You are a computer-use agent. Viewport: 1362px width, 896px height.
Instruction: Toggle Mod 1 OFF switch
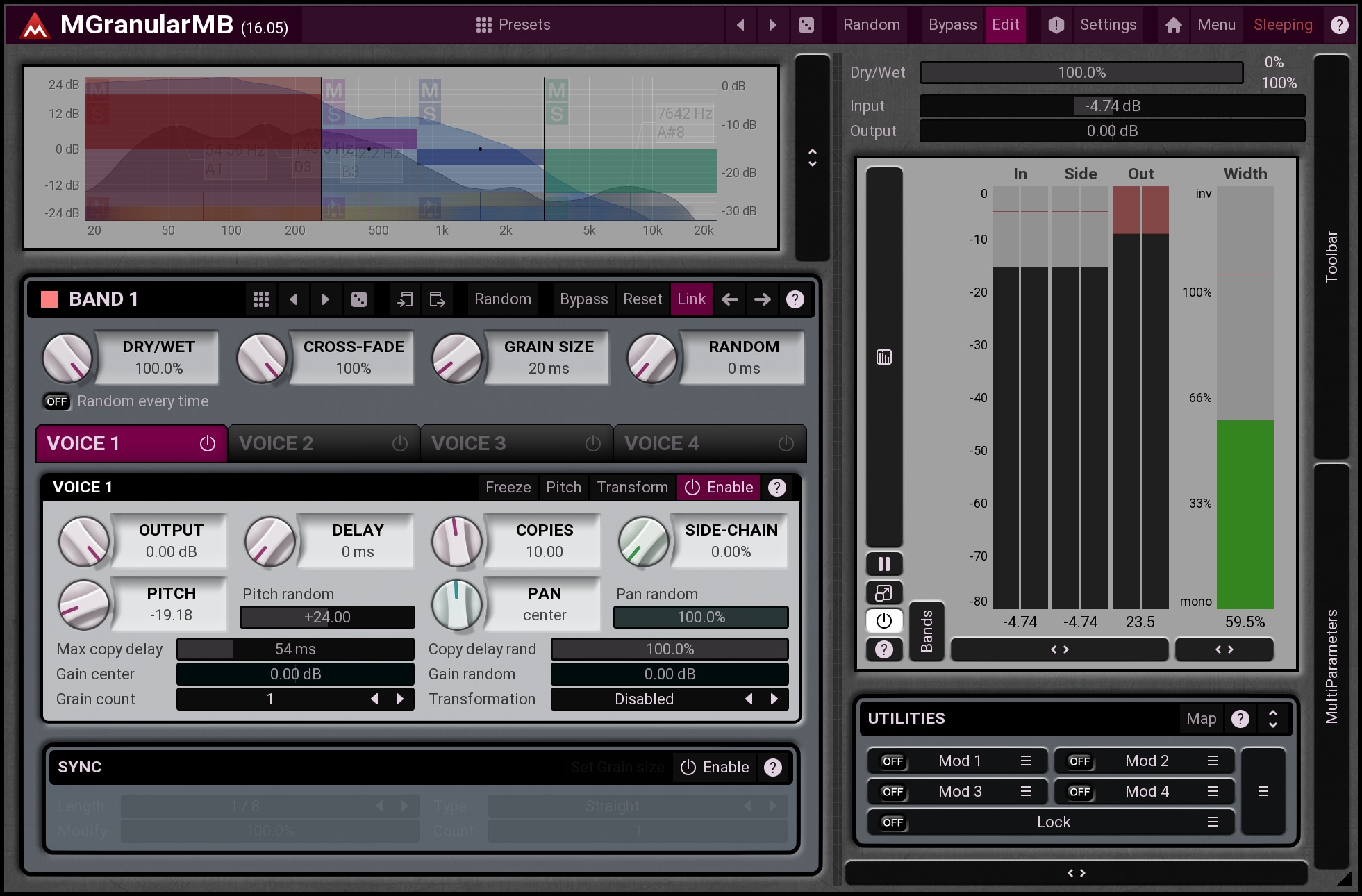pos(892,761)
